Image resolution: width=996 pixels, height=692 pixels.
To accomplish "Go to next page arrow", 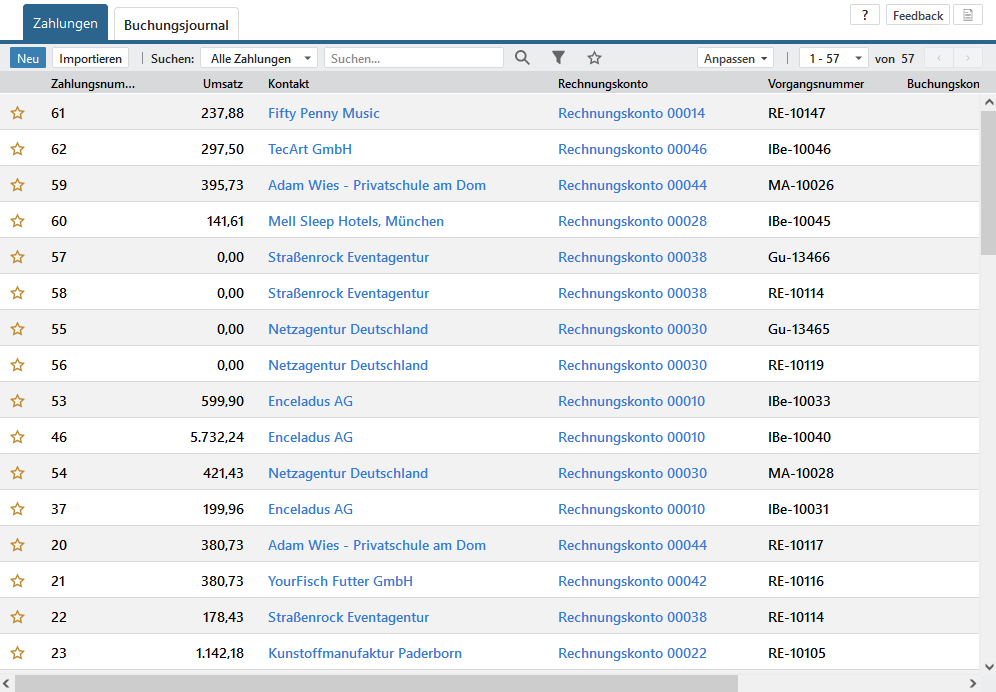I will (967, 58).
